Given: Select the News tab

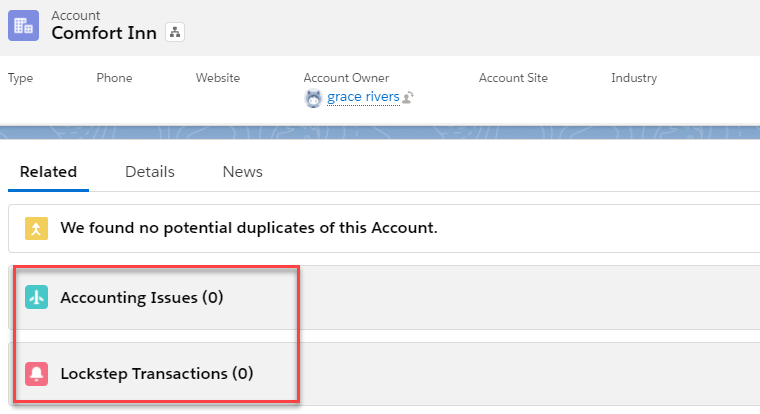Looking at the screenshot, I should [x=242, y=172].
